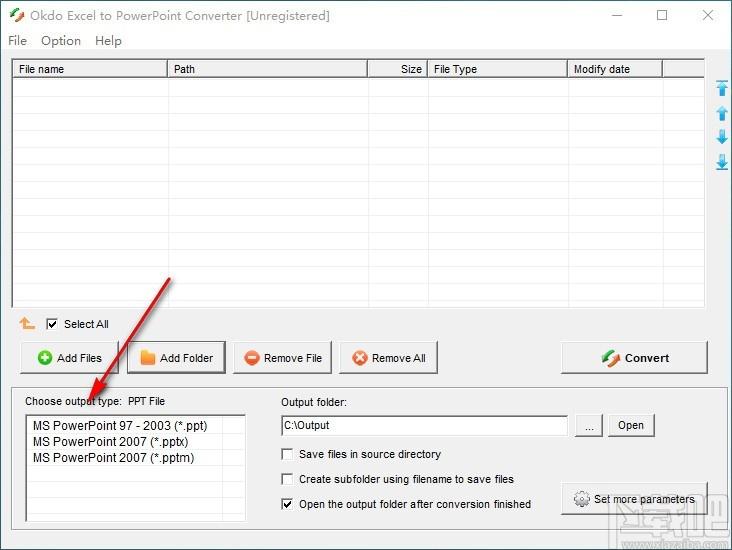Toggle the Select All checkbox

[52, 324]
